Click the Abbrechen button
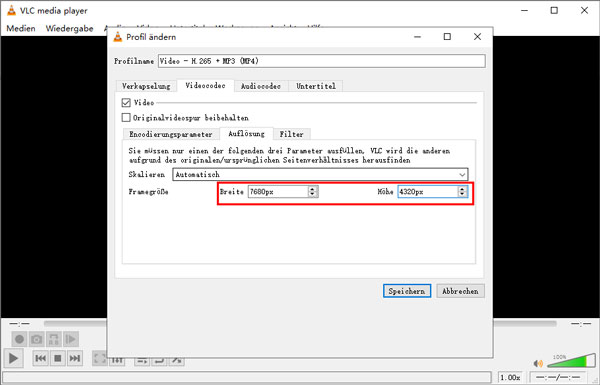The height and width of the screenshot is (385, 600). [x=460, y=291]
